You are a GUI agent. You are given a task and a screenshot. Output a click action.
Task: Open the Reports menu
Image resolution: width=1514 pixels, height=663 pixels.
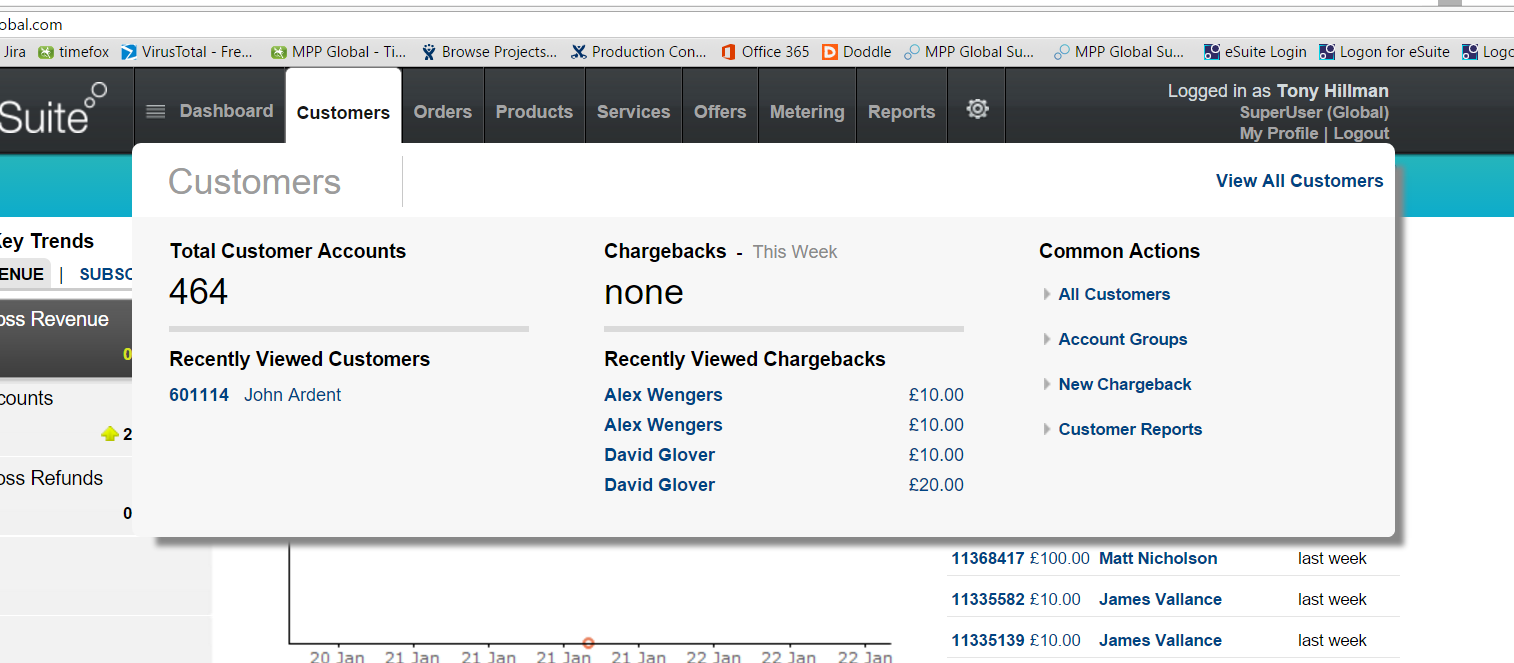pos(901,112)
